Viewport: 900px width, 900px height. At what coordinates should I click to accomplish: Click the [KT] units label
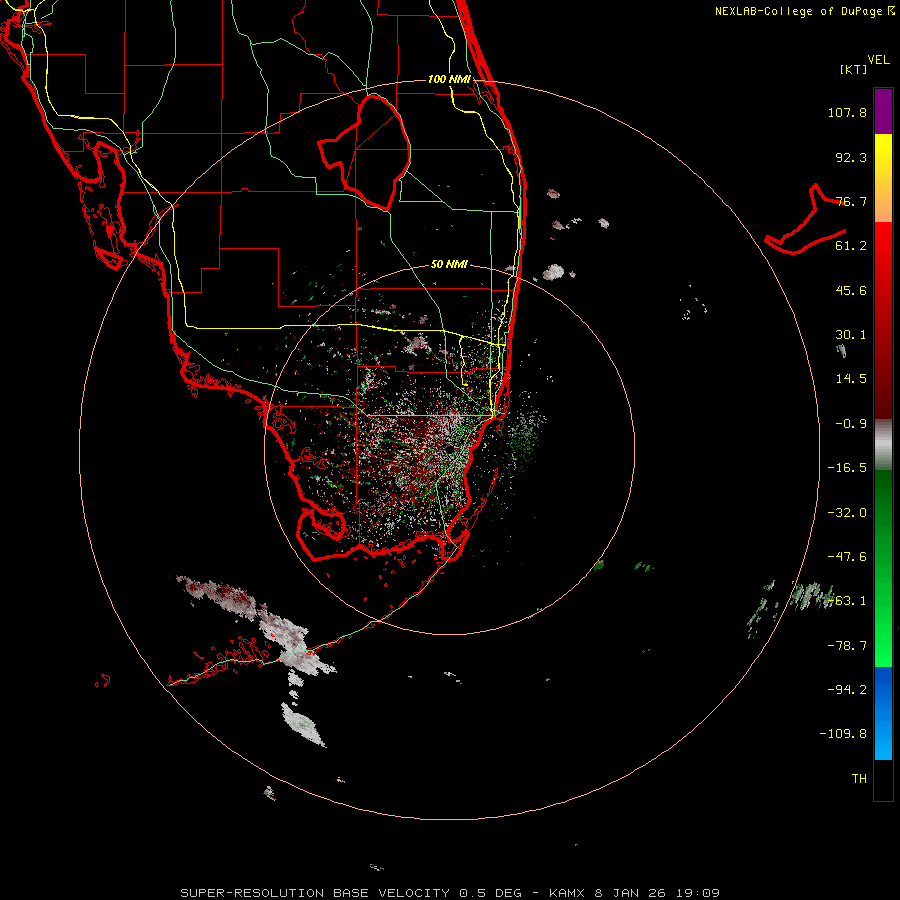point(854,69)
